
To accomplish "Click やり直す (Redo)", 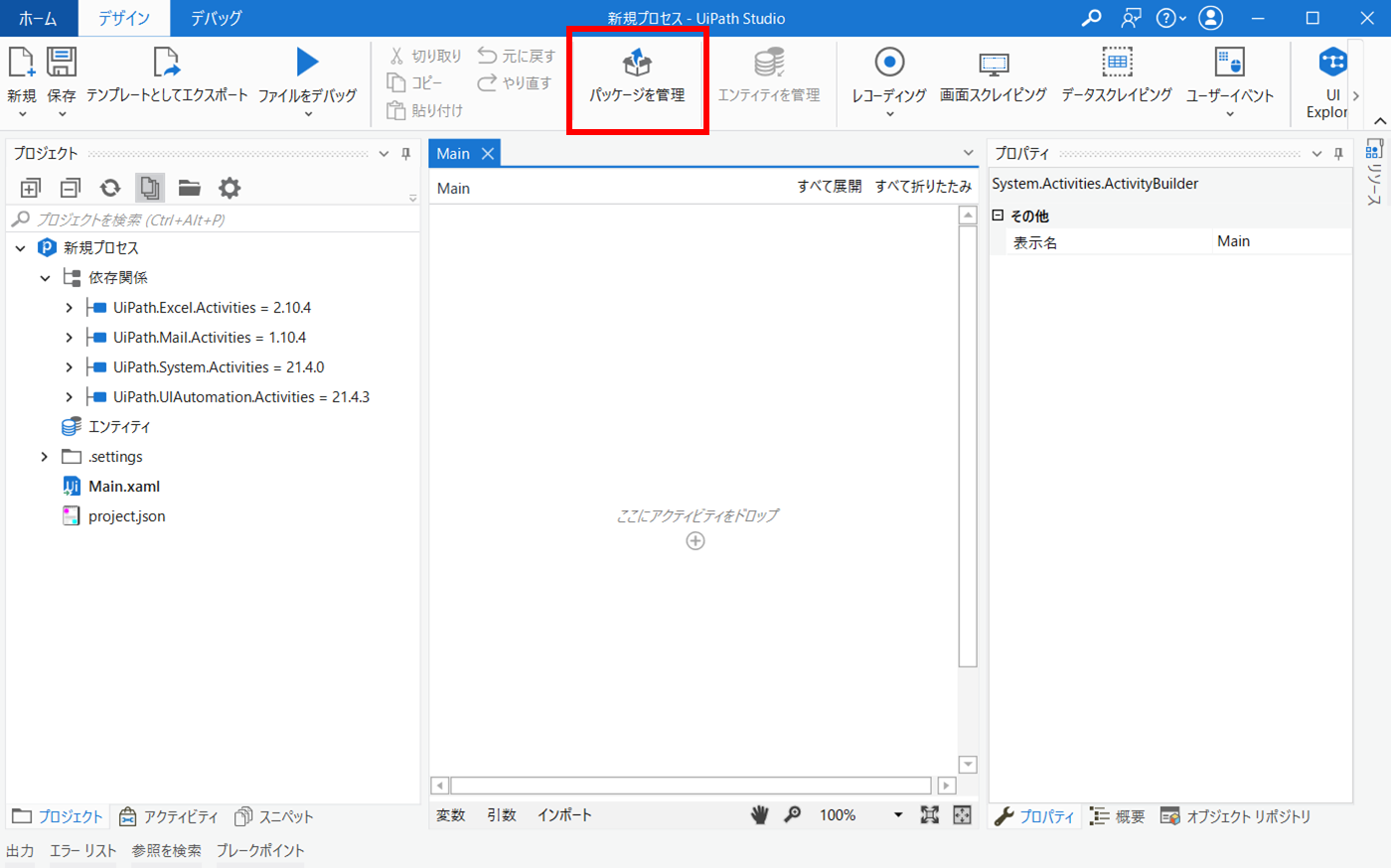I will [515, 82].
